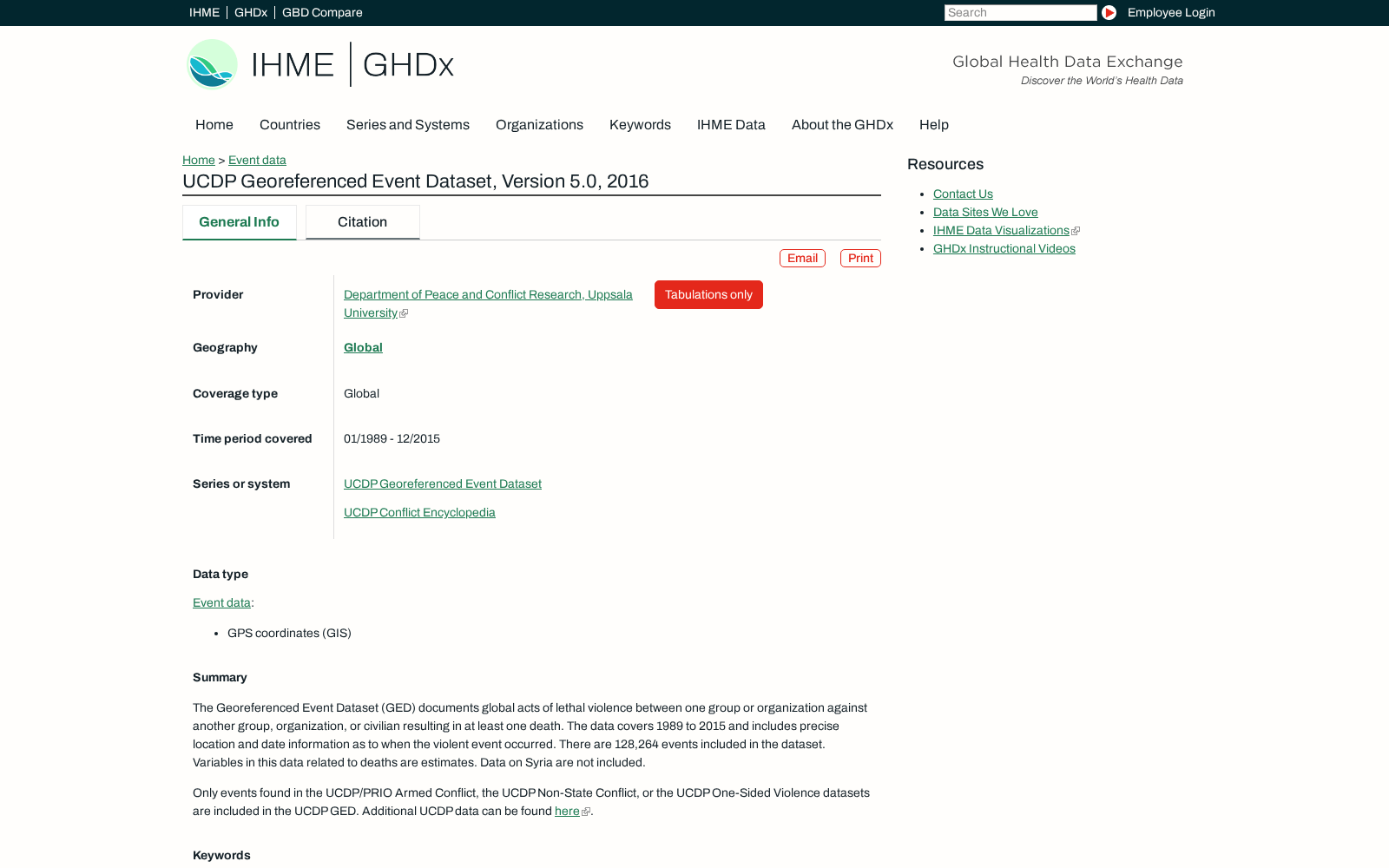Click the 'Series or system' label
This screenshot has width=1389, height=868.
pos(241,483)
